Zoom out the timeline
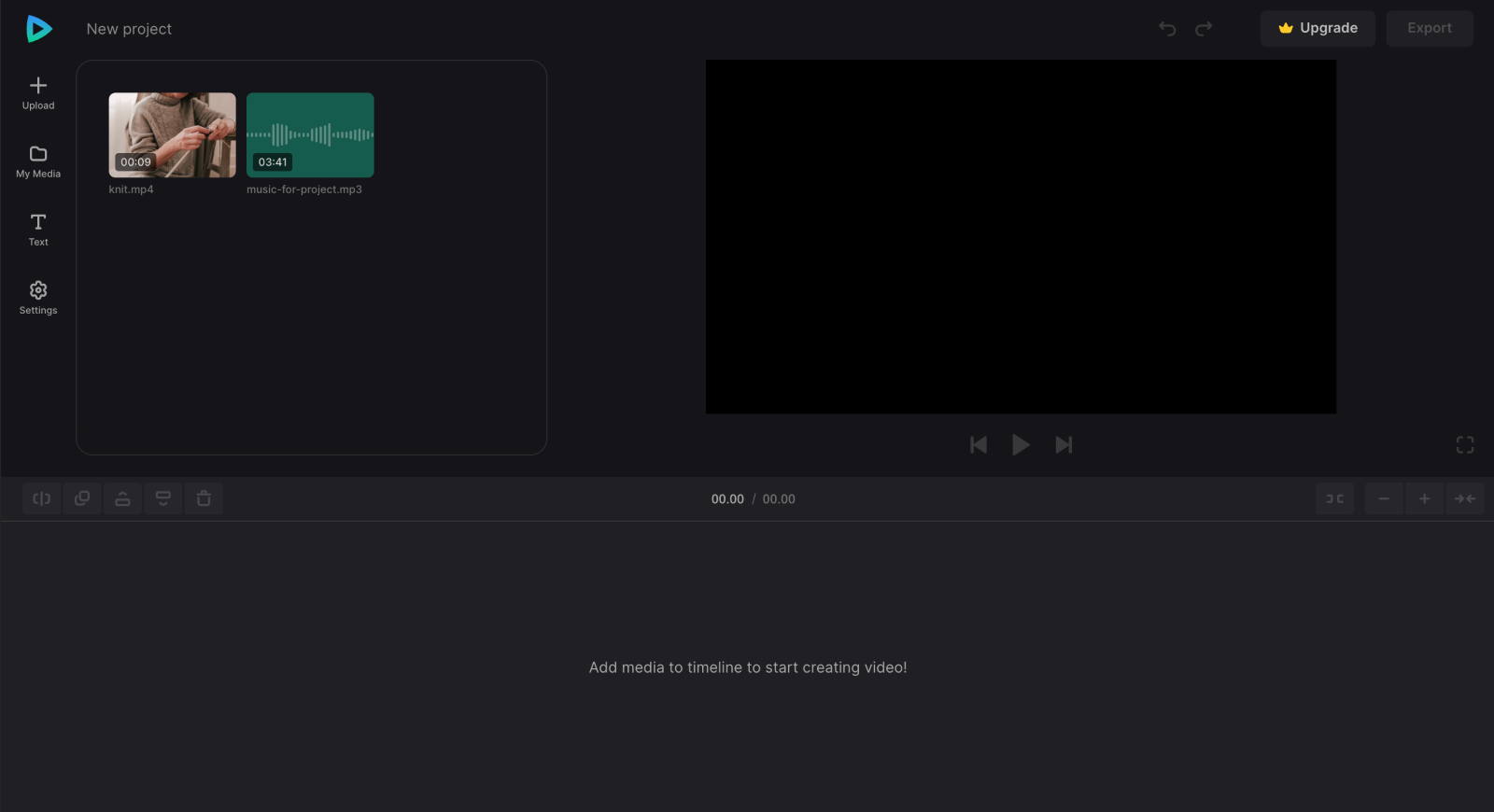The image size is (1494, 812). click(1384, 498)
